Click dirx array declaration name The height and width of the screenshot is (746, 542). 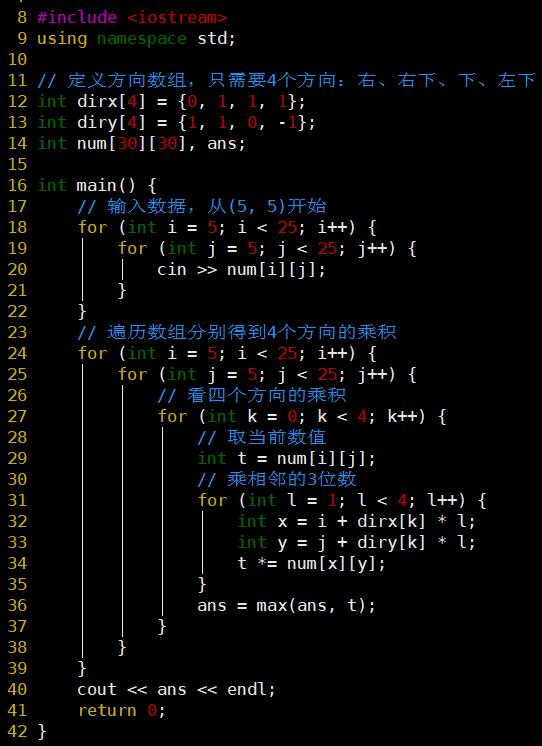click(97, 101)
